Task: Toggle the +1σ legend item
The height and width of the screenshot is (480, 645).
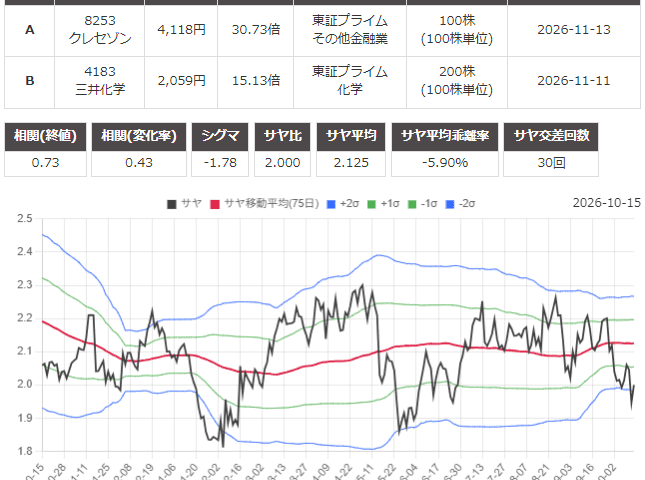Action: point(383,204)
